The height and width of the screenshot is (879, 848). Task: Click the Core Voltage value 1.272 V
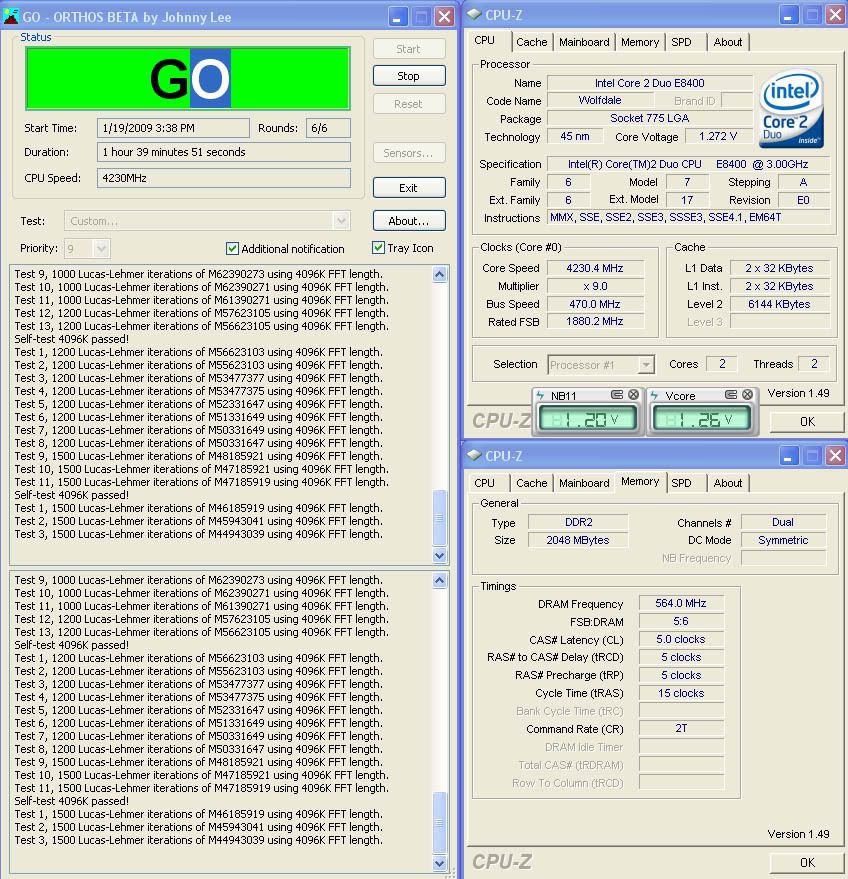tap(717, 136)
